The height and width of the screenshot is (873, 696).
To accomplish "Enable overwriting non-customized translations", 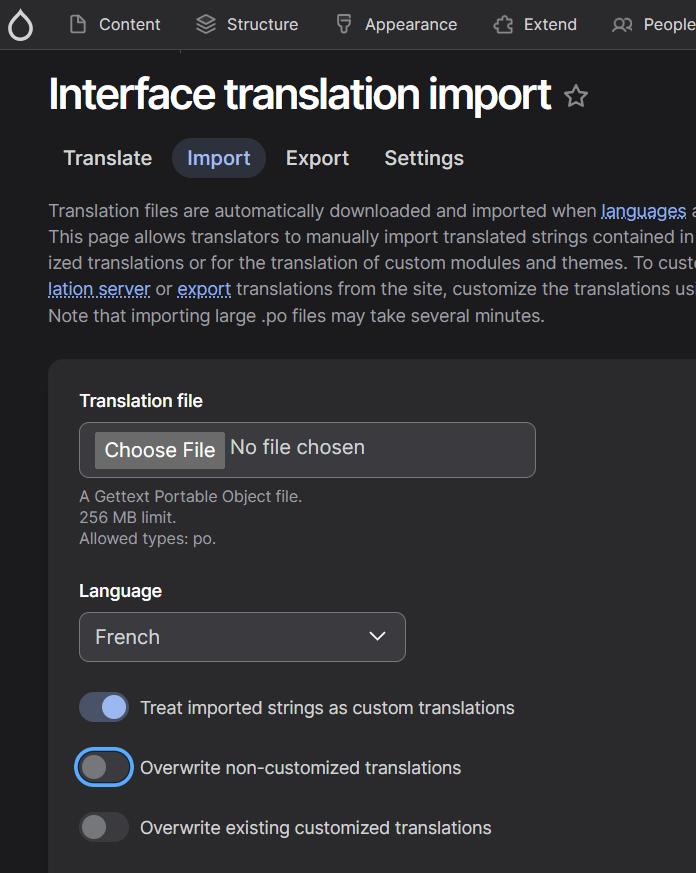I will [103, 767].
